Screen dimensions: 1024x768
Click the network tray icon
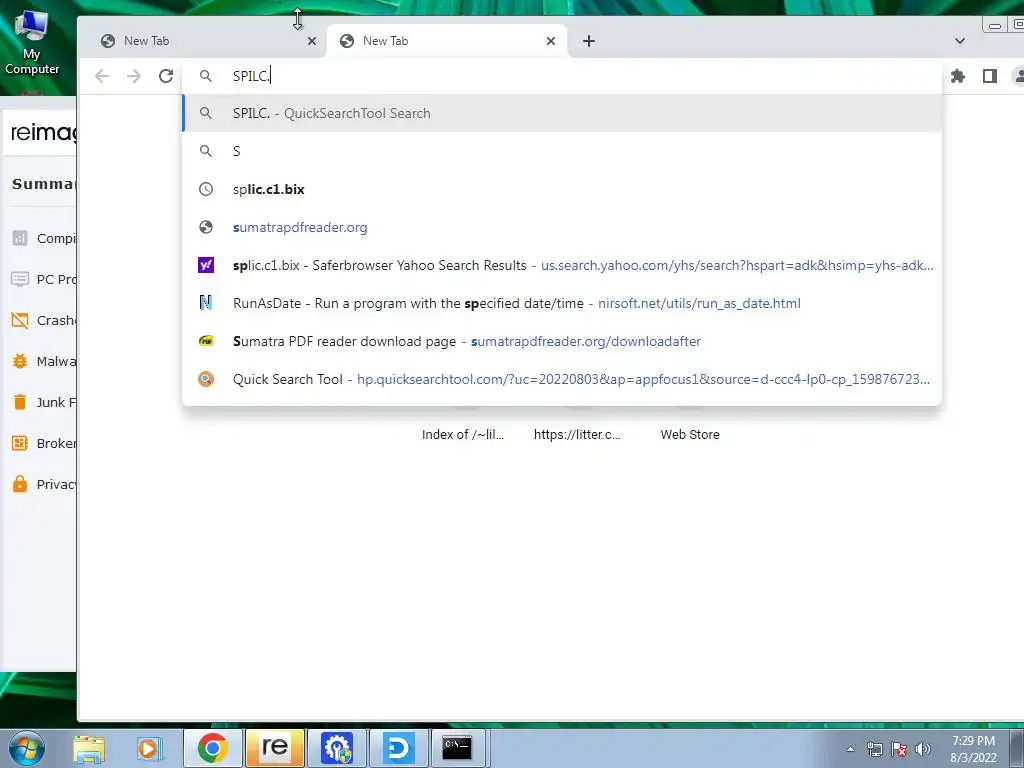tap(874, 749)
